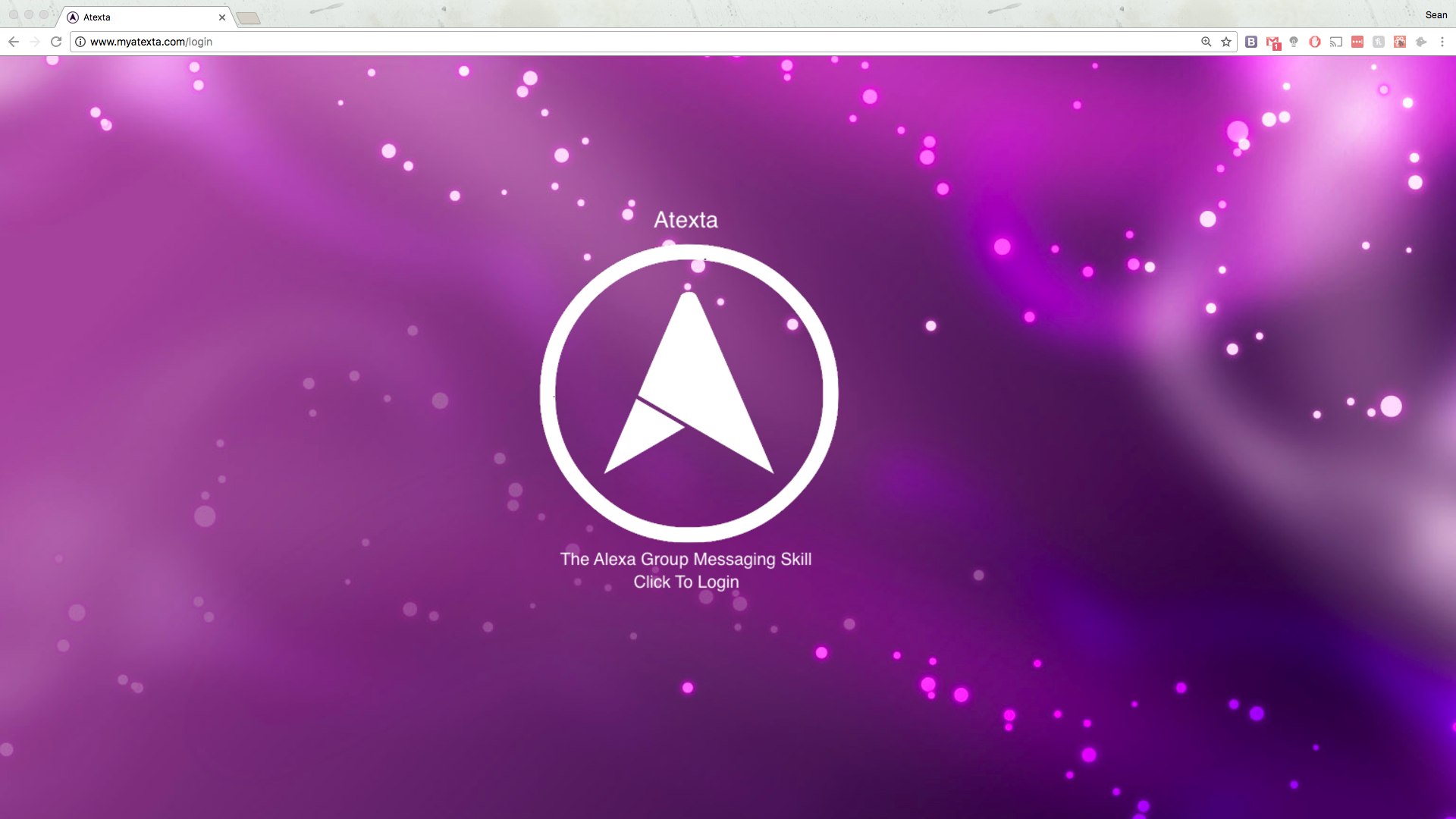This screenshot has height=819, width=1456.
Task: Click the Honey extension icon
Action: pos(1379,42)
